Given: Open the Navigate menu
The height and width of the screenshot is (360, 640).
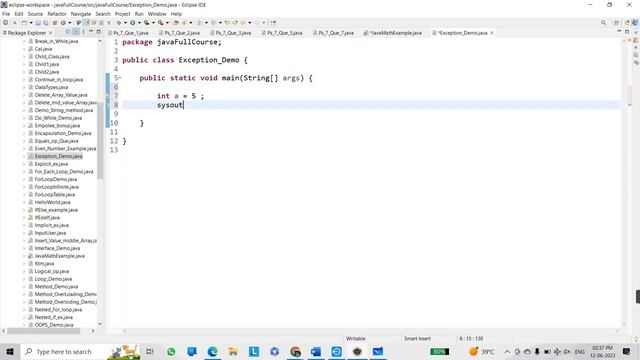Looking at the screenshot, I should click(x=81, y=14).
